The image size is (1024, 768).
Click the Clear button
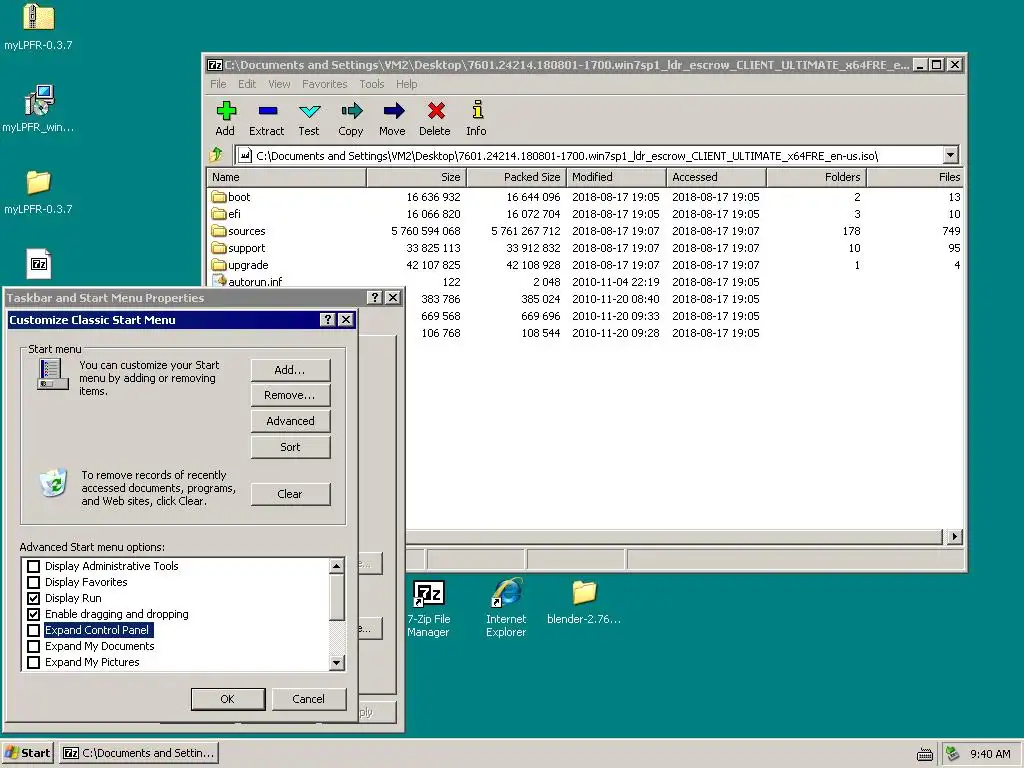click(x=290, y=494)
